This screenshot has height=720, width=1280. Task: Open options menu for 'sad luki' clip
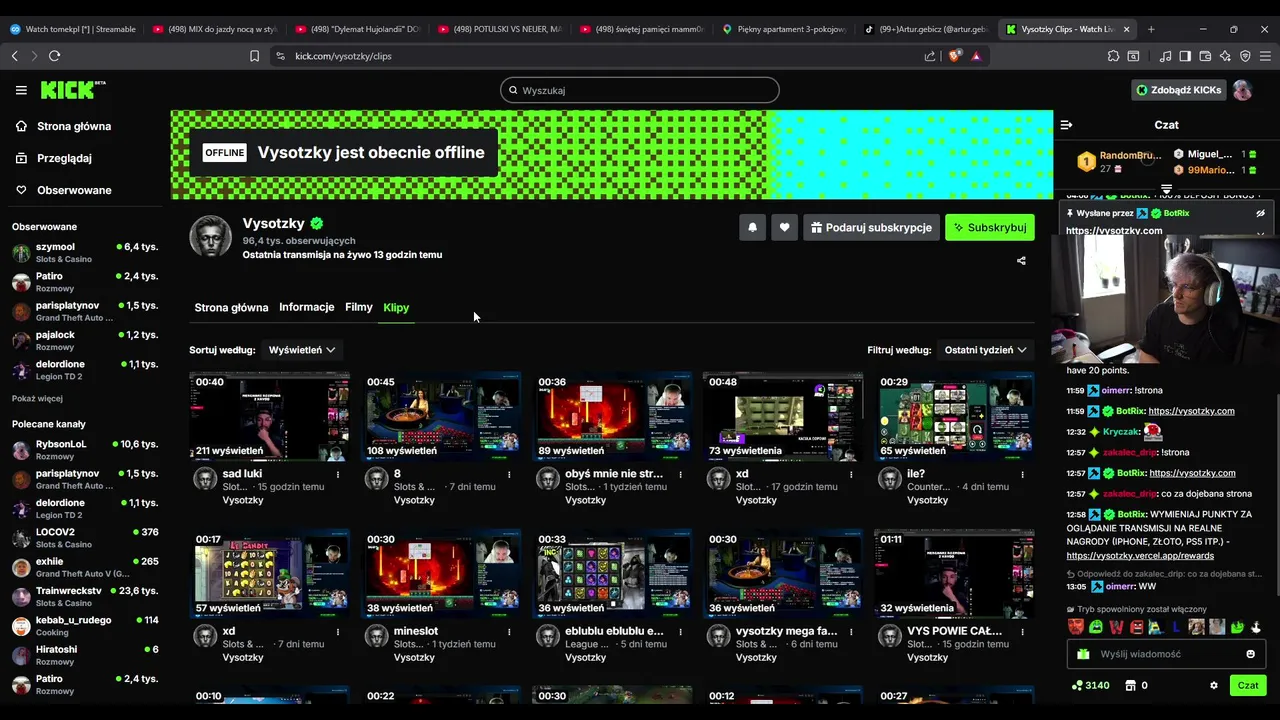(338, 474)
